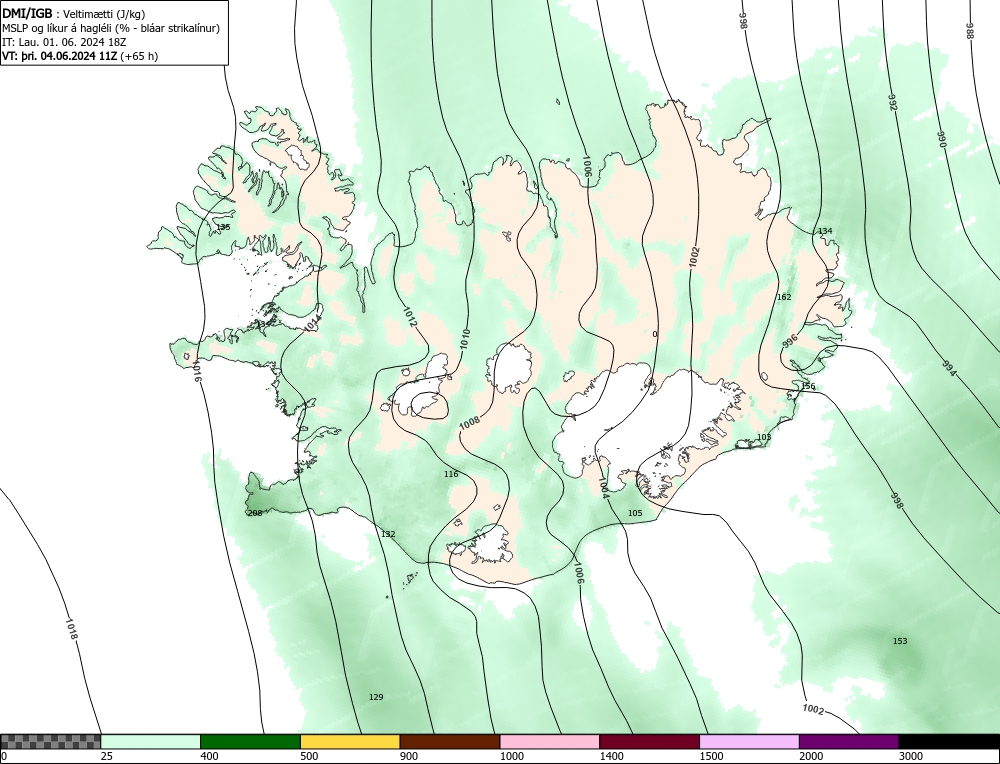Click the 1006 isobar label near the north coast

coord(587,166)
